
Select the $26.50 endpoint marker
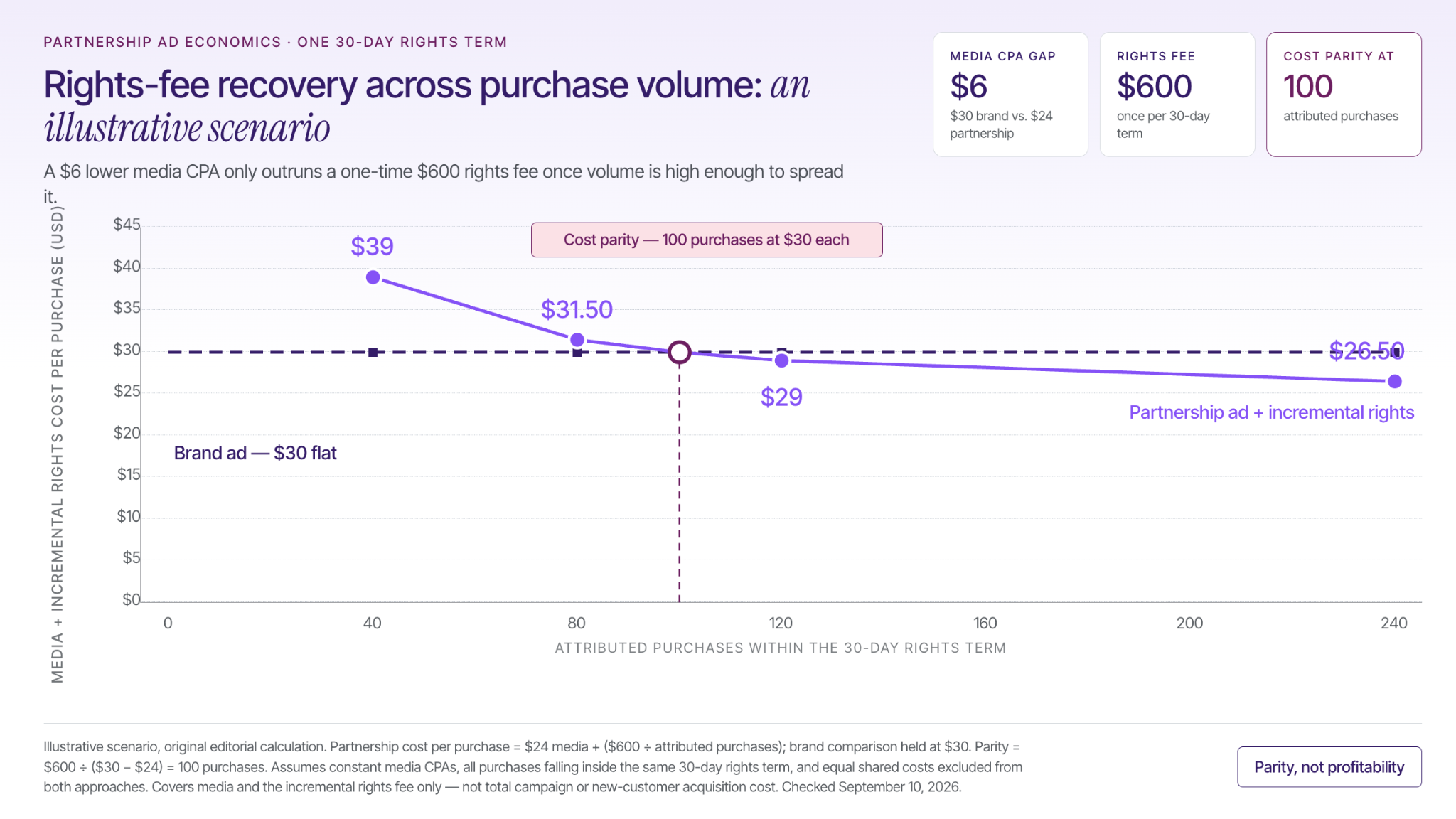[x=1395, y=382]
